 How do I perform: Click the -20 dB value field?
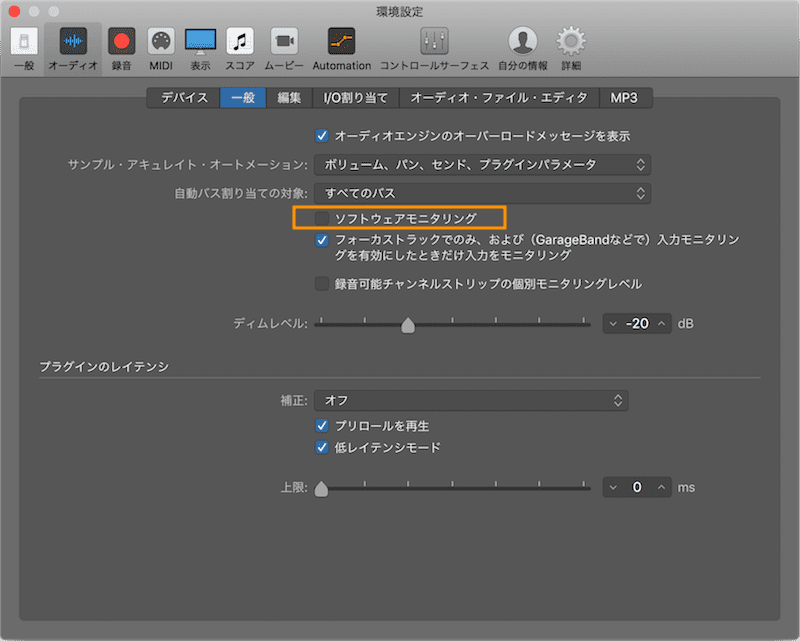tap(637, 324)
